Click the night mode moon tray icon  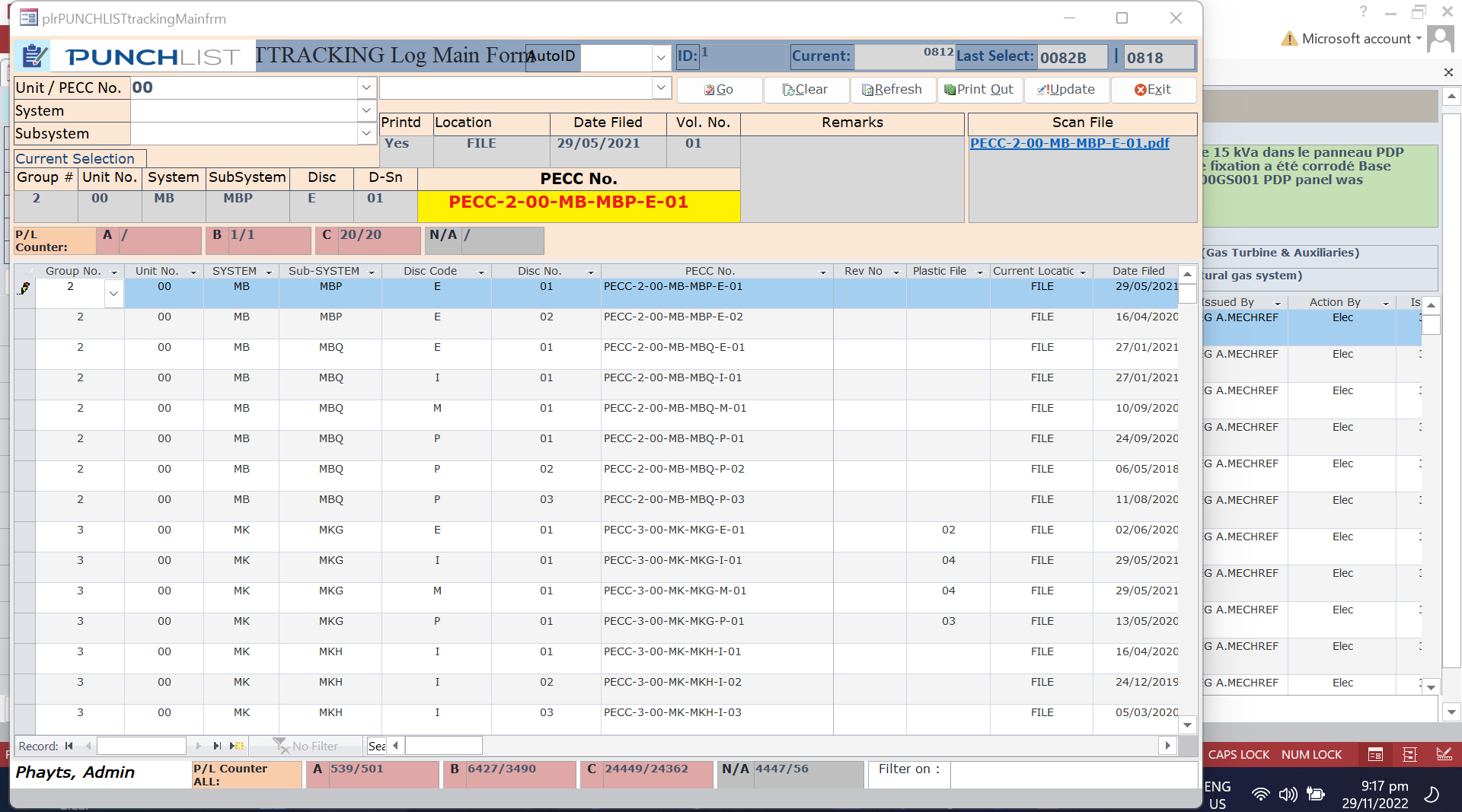1432,794
